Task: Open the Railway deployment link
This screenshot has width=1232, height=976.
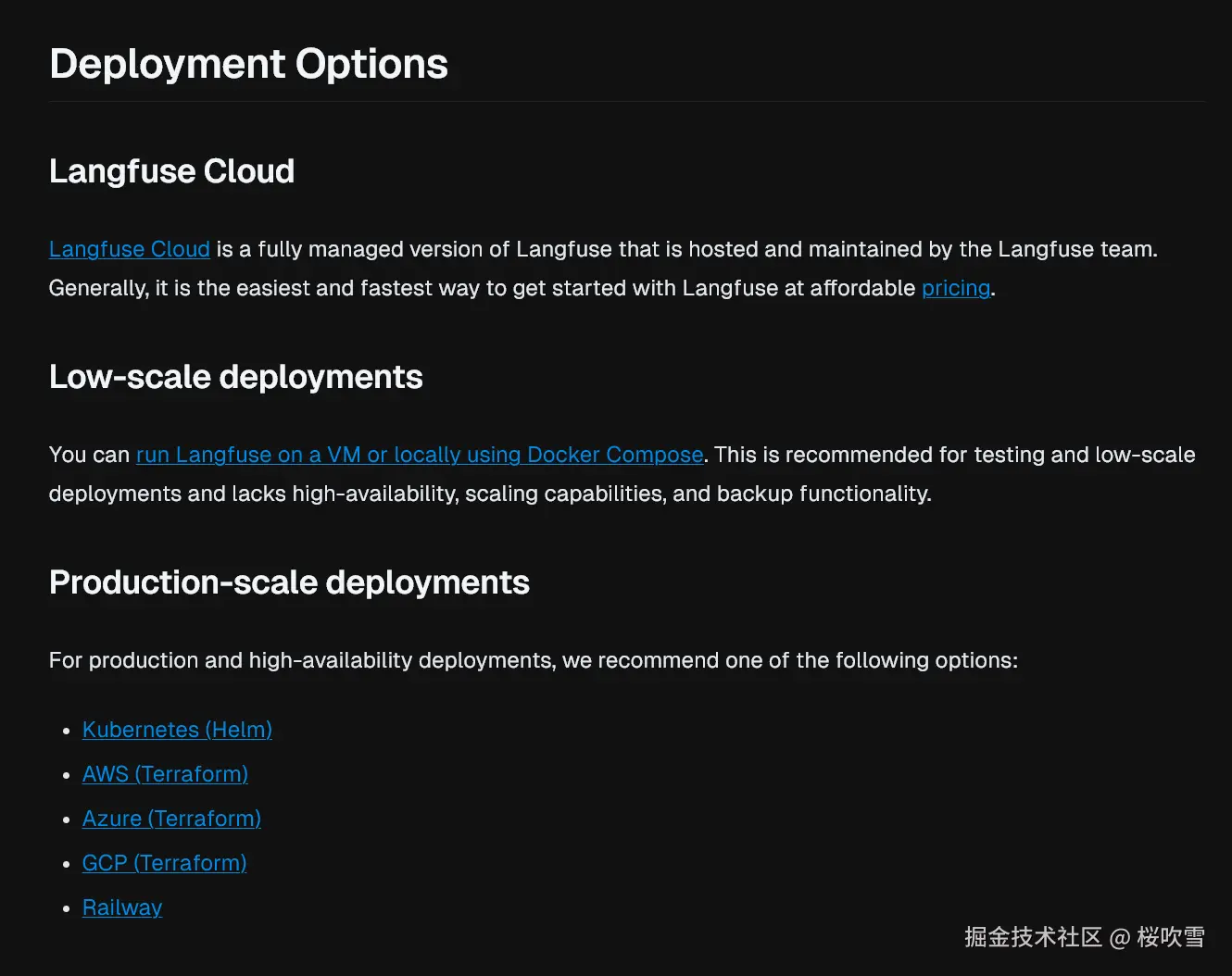Action: pos(122,907)
